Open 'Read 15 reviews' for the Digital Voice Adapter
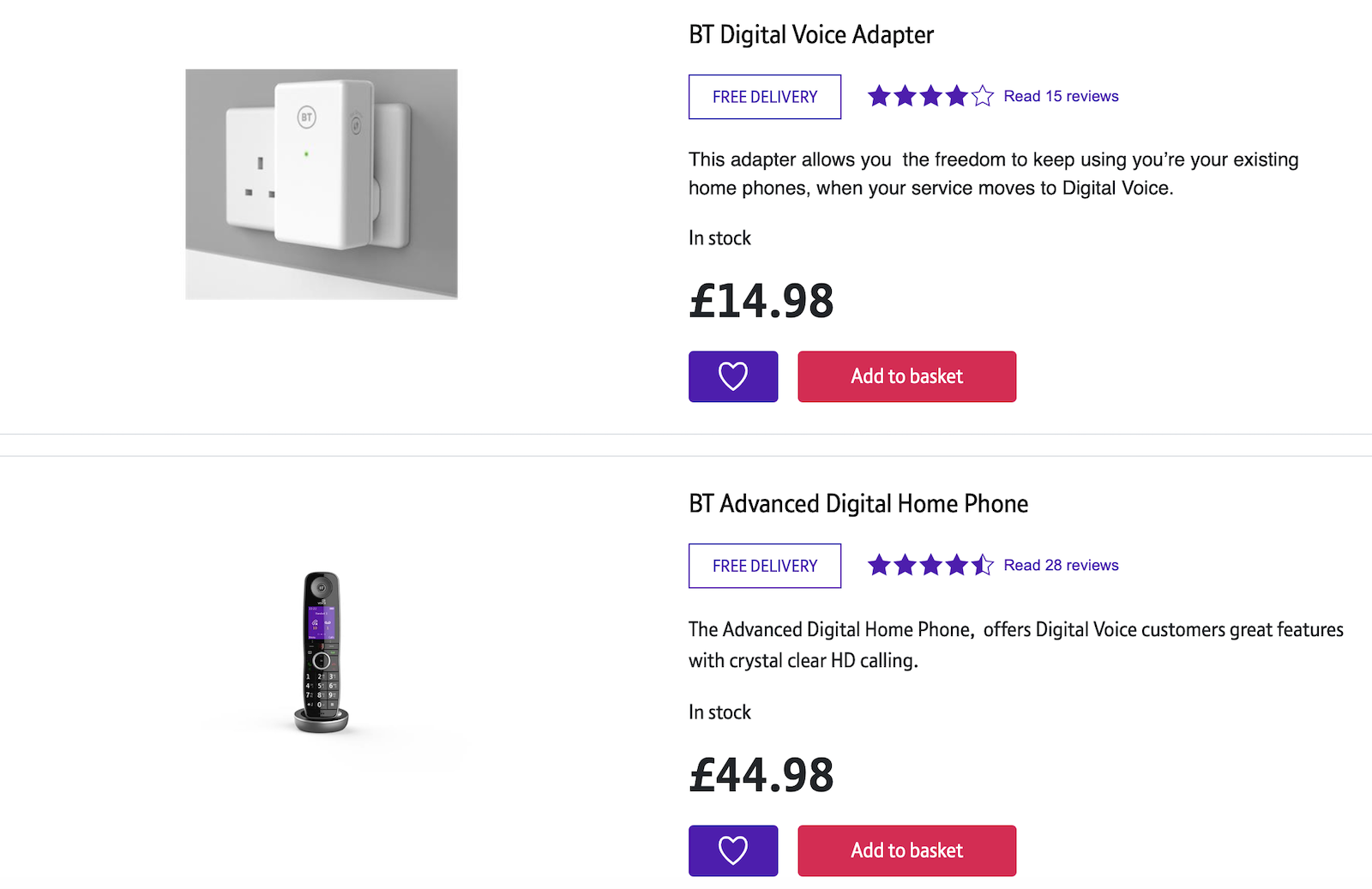 pos(1061,96)
